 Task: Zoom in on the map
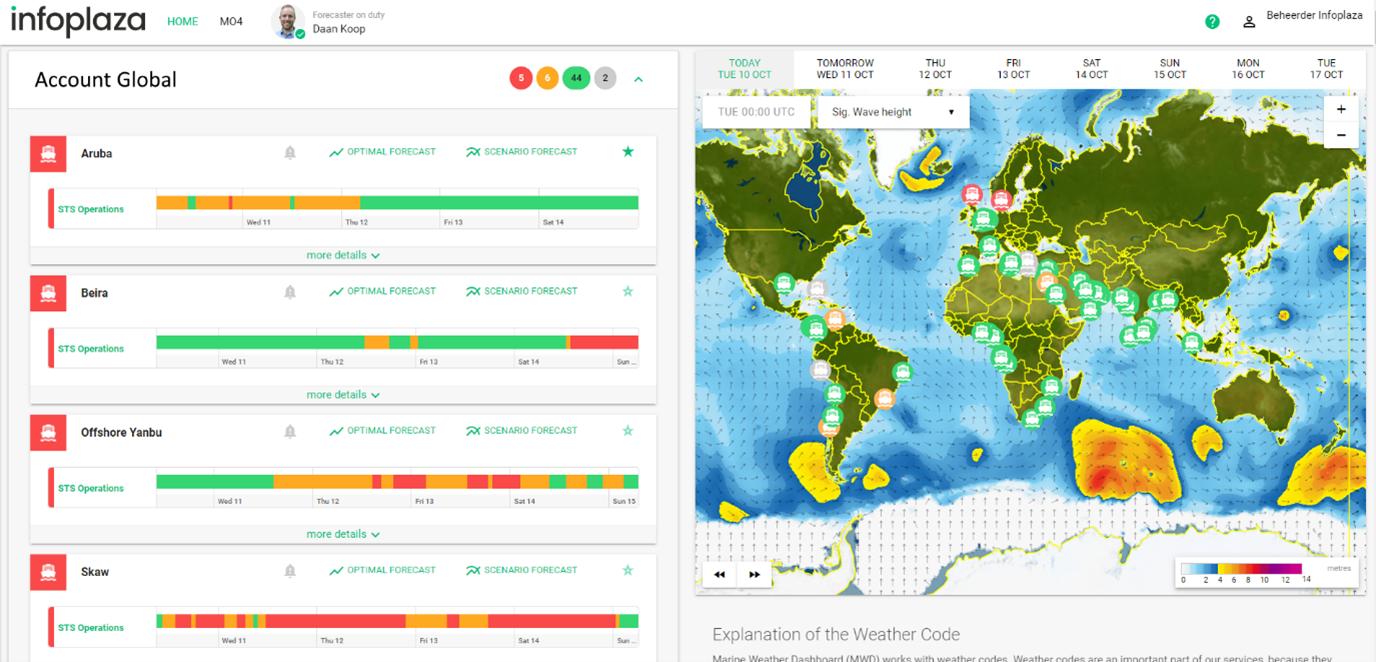click(1341, 109)
